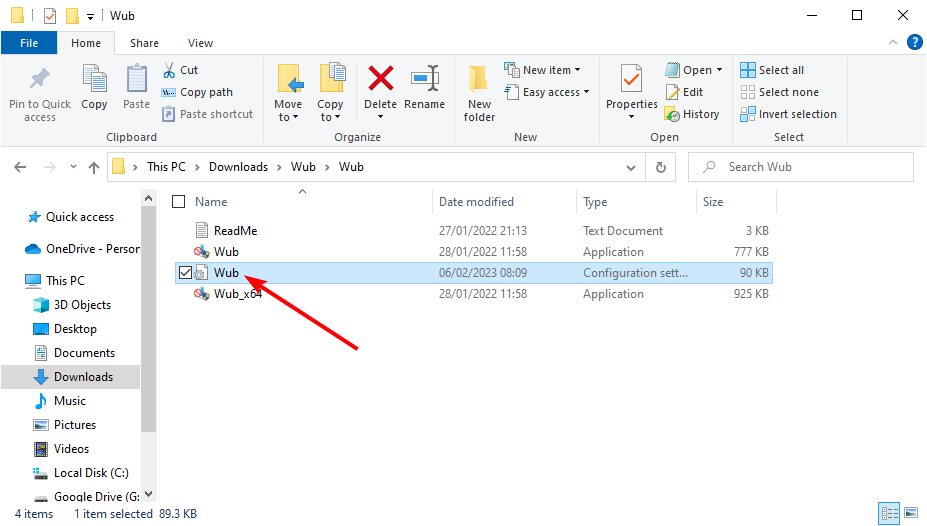Click the red Delete X icon

point(381,79)
